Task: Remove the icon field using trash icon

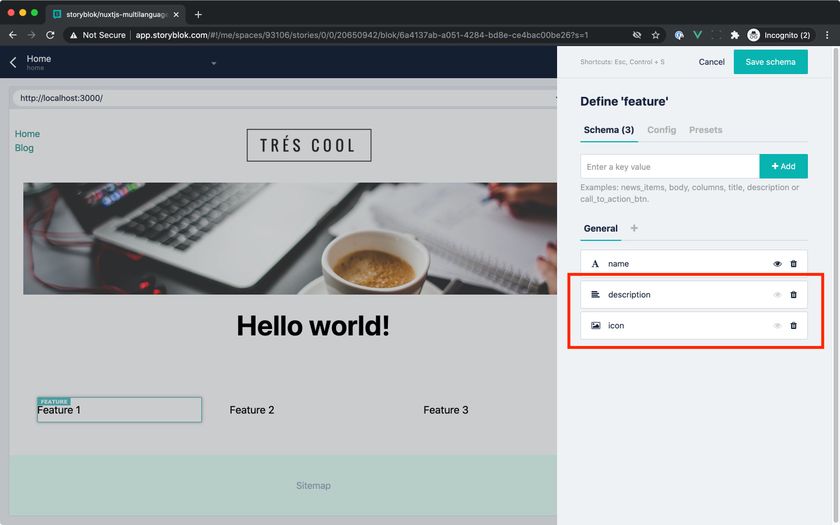Action: click(x=793, y=326)
